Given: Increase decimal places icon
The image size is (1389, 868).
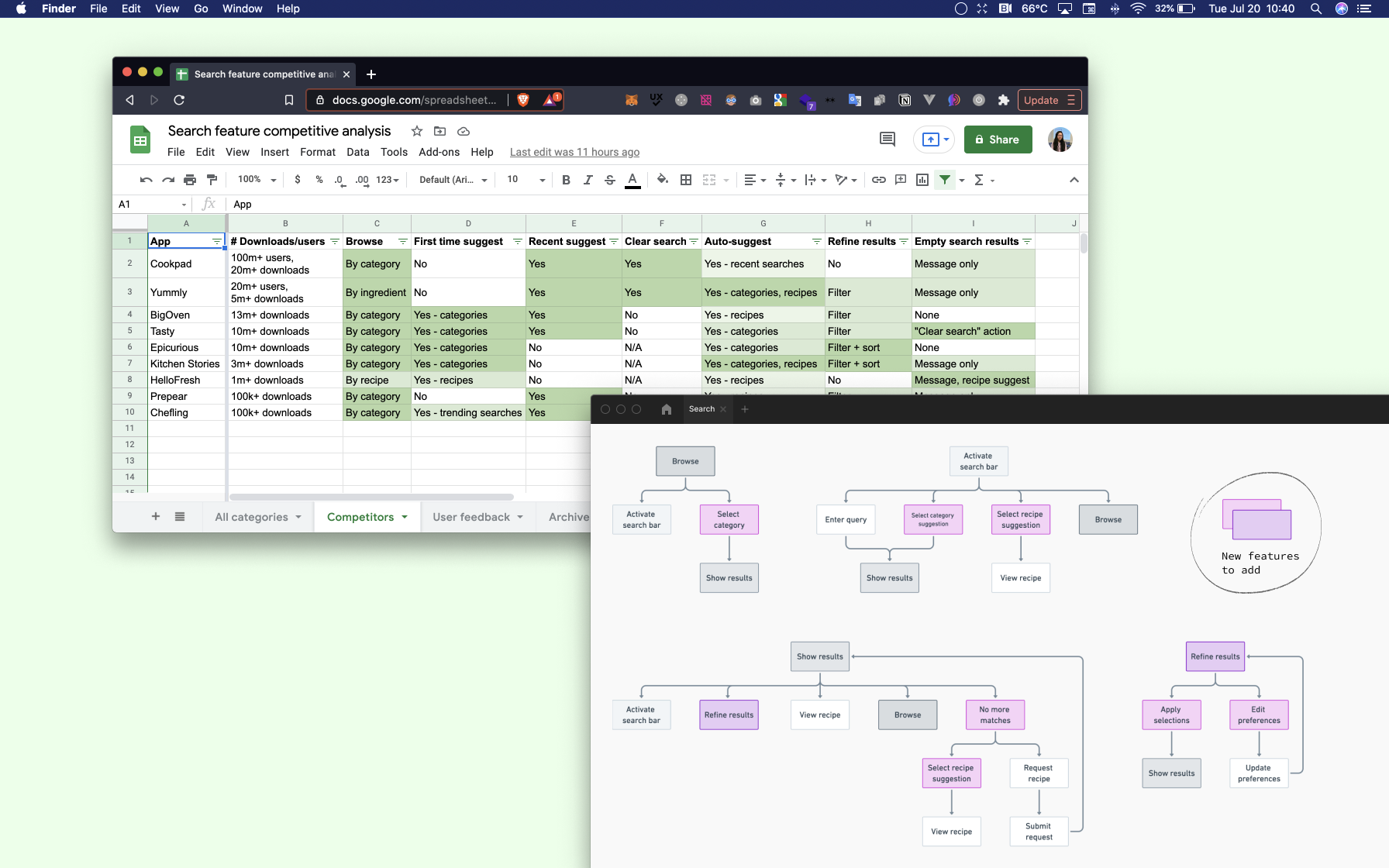Looking at the screenshot, I should 362,180.
